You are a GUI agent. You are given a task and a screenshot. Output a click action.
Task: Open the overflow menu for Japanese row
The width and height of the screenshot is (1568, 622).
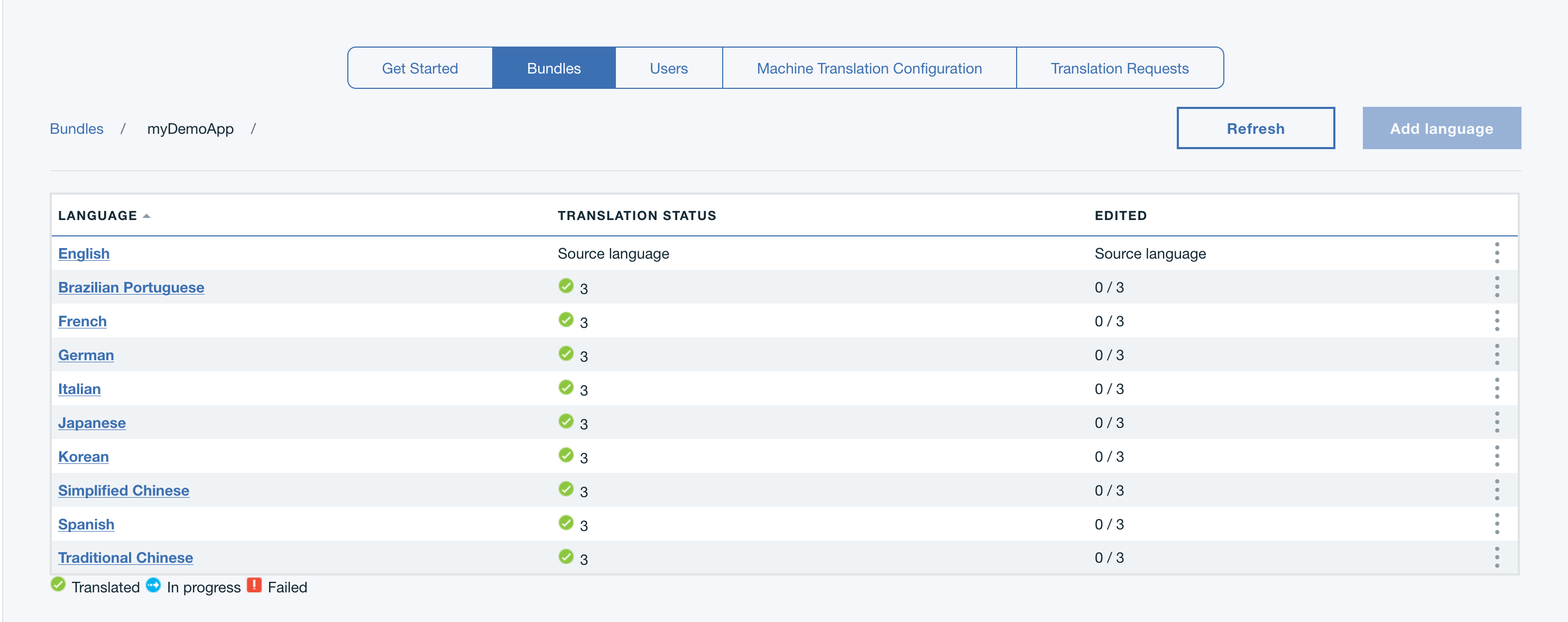[x=1497, y=422]
